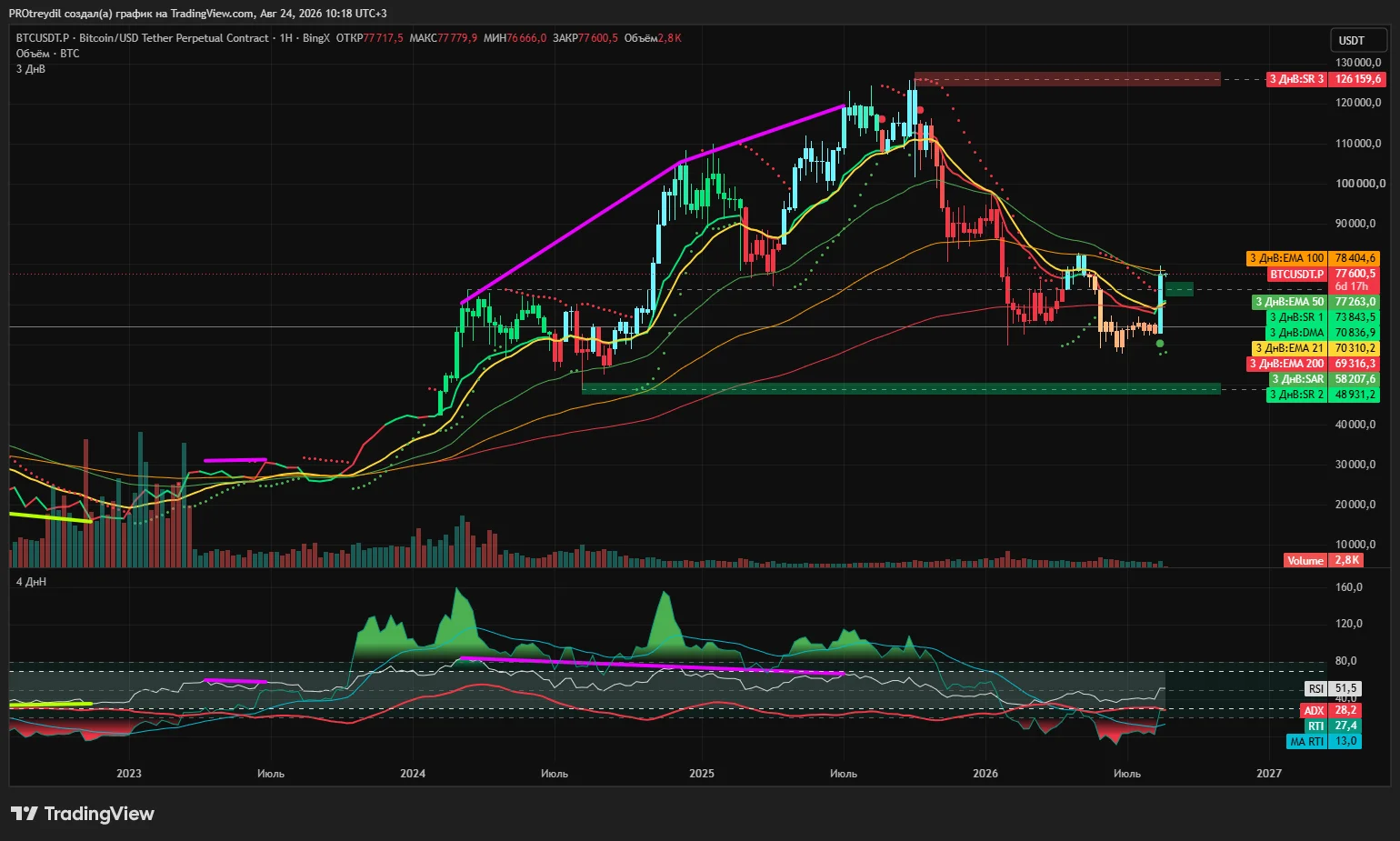This screenshot has height=841, width=1400.
Task: Click the 58207,6 SAR value tag
Action: 1355,379
